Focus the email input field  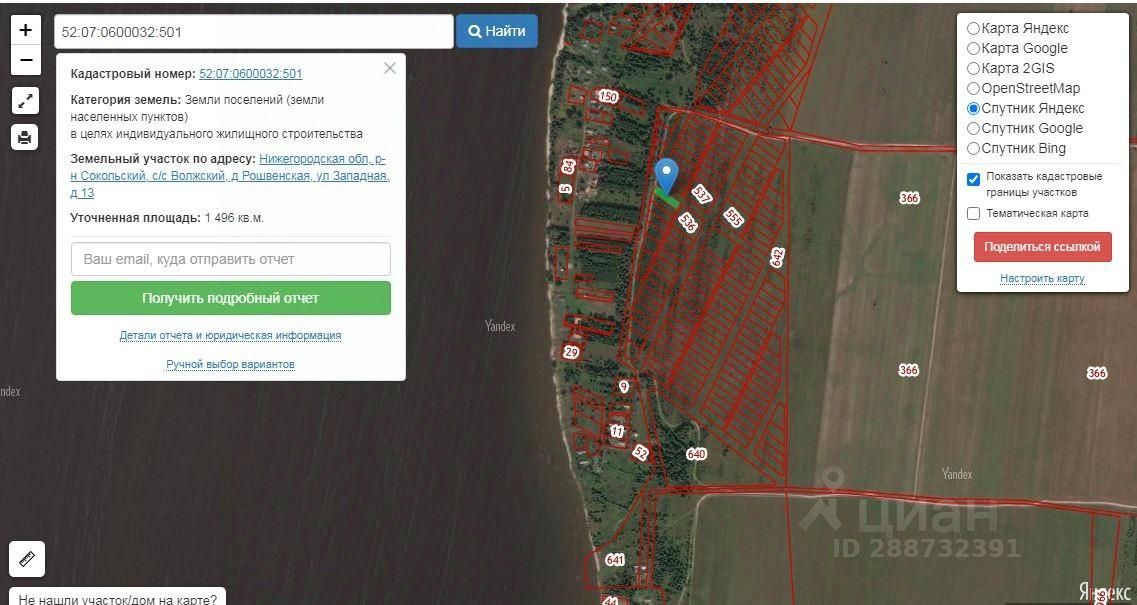point(231,259)
